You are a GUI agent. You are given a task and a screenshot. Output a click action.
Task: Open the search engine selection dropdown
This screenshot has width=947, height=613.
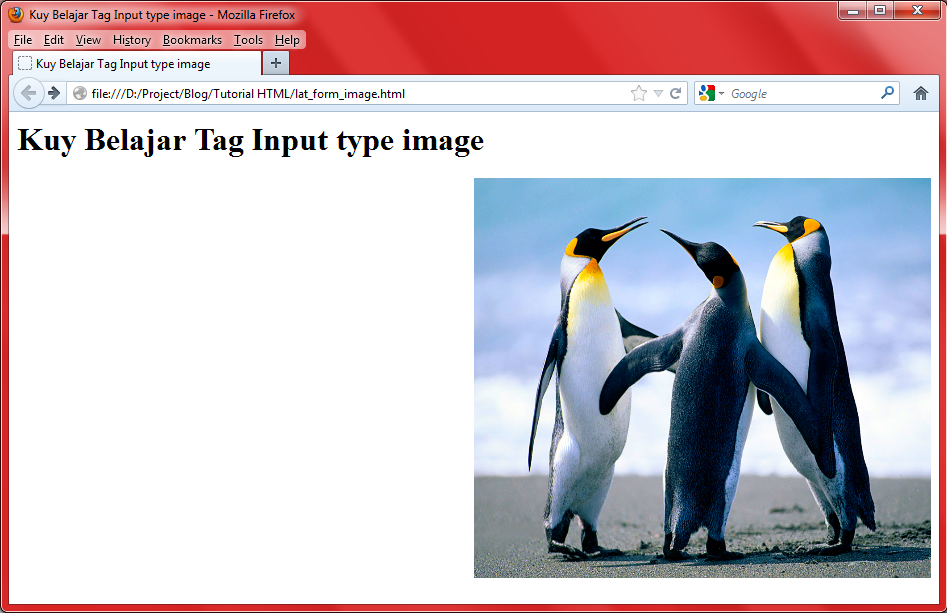[722, 92]
